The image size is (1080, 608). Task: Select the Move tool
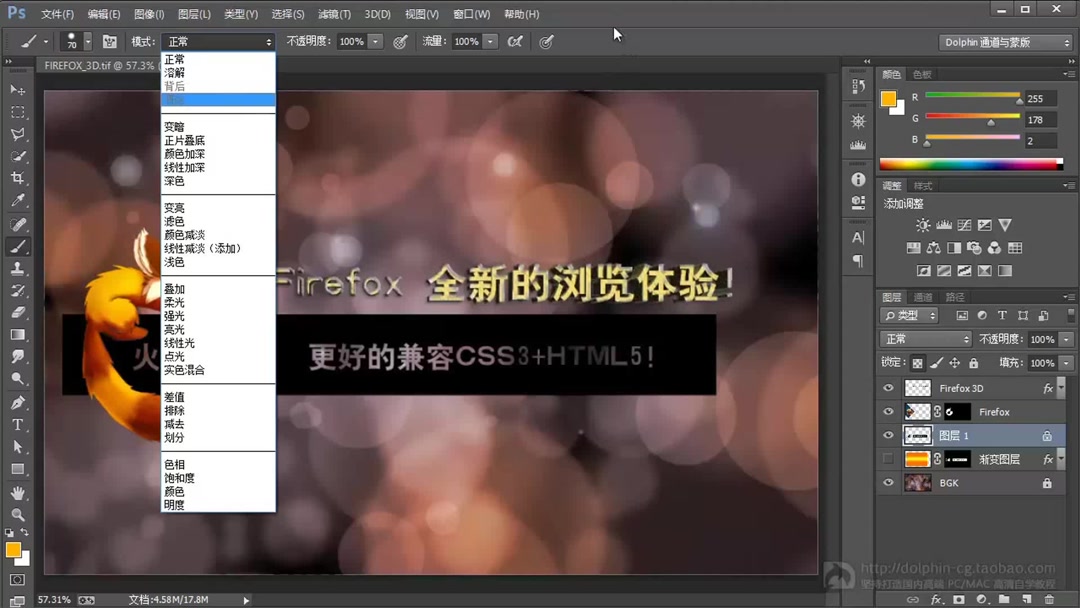point(18,89)
